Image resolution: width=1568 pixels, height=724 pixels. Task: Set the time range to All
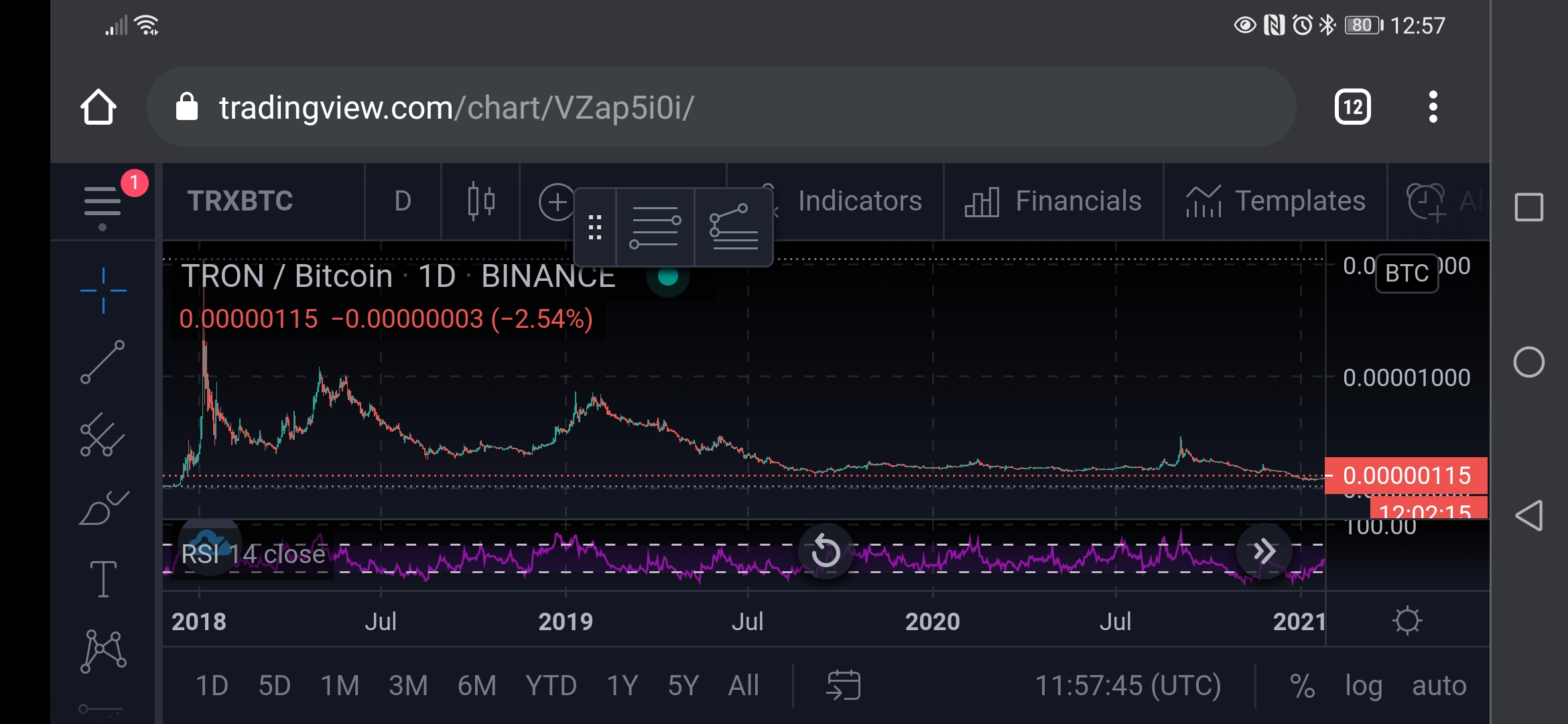coord(744,686)
